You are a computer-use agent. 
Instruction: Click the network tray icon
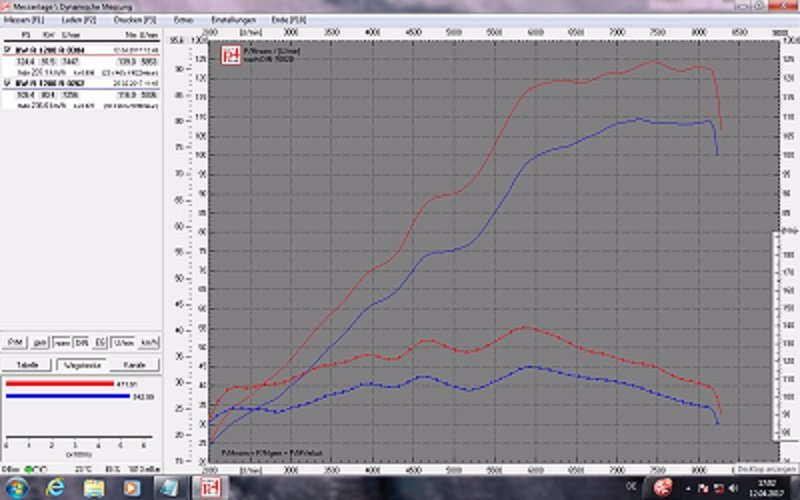718,489
